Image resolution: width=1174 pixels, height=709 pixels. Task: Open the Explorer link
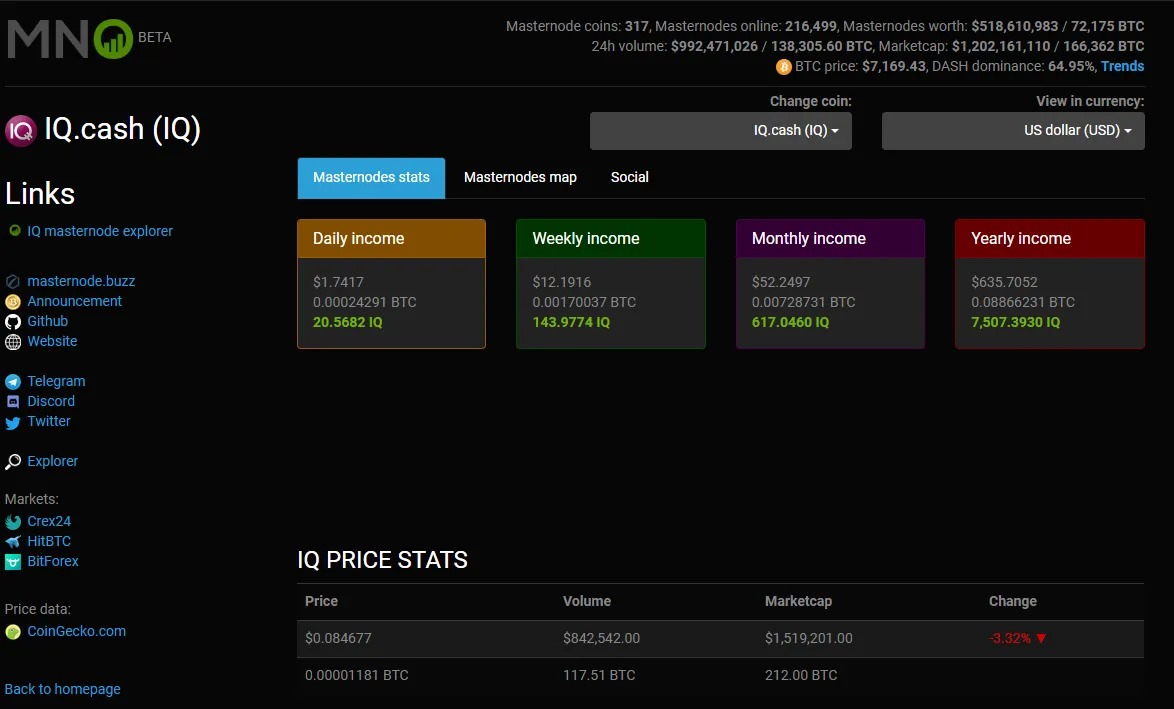tap(52, 461)
